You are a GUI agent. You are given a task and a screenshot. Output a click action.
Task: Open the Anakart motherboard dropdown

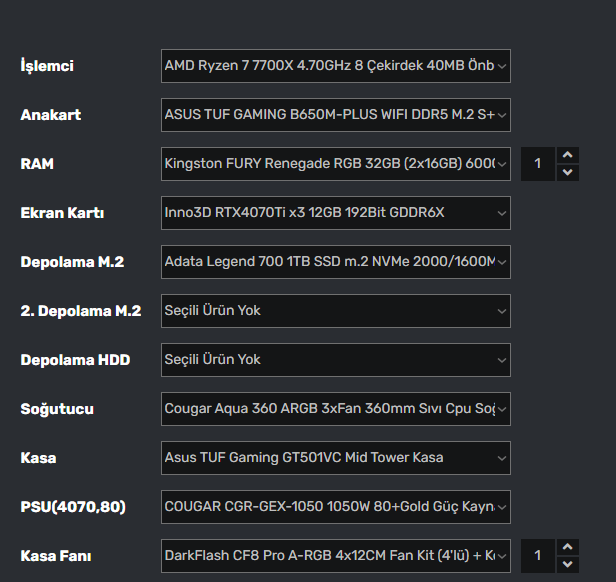(x=335, y=115)
